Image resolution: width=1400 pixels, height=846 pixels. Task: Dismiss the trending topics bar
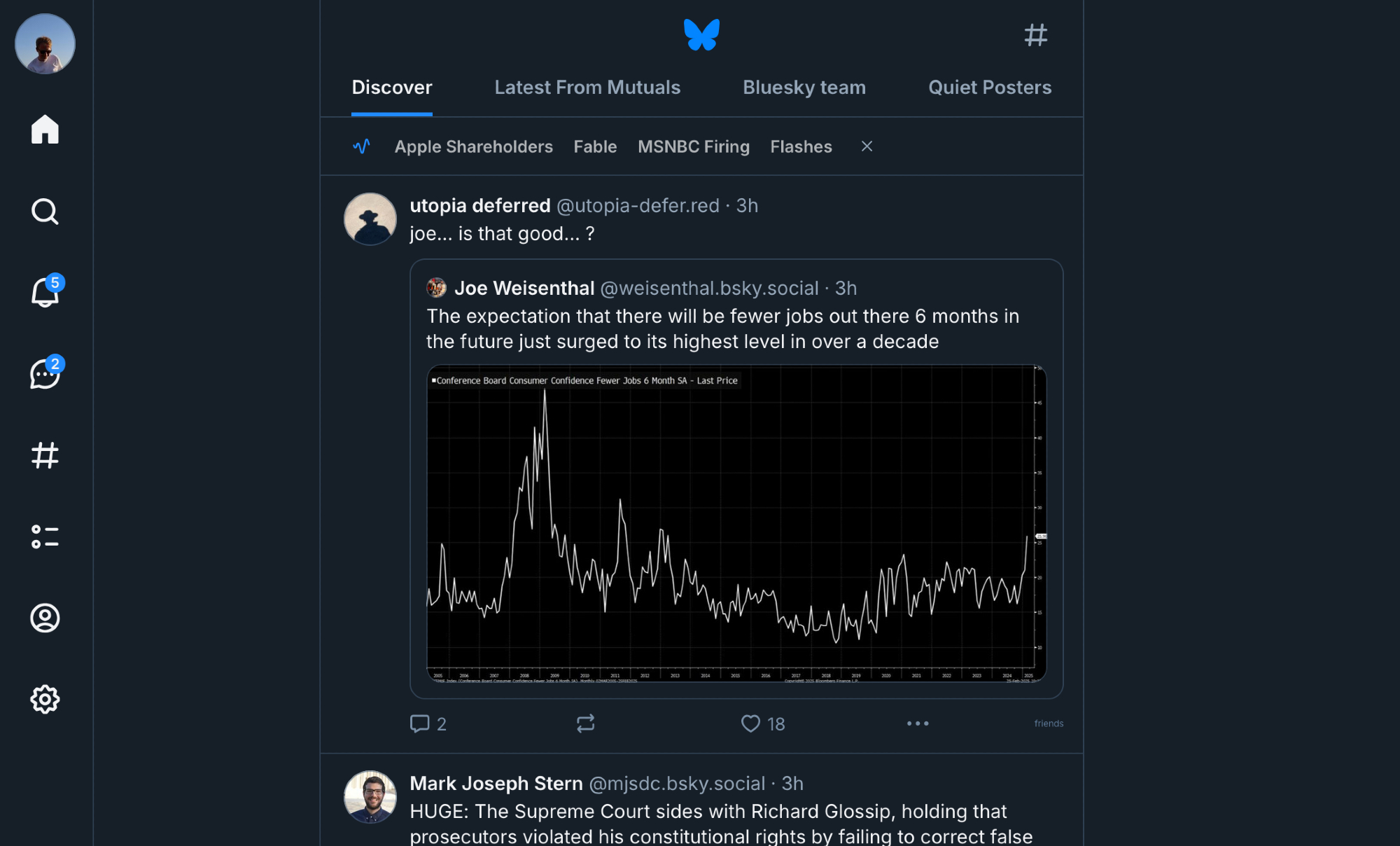coord(867,146)
